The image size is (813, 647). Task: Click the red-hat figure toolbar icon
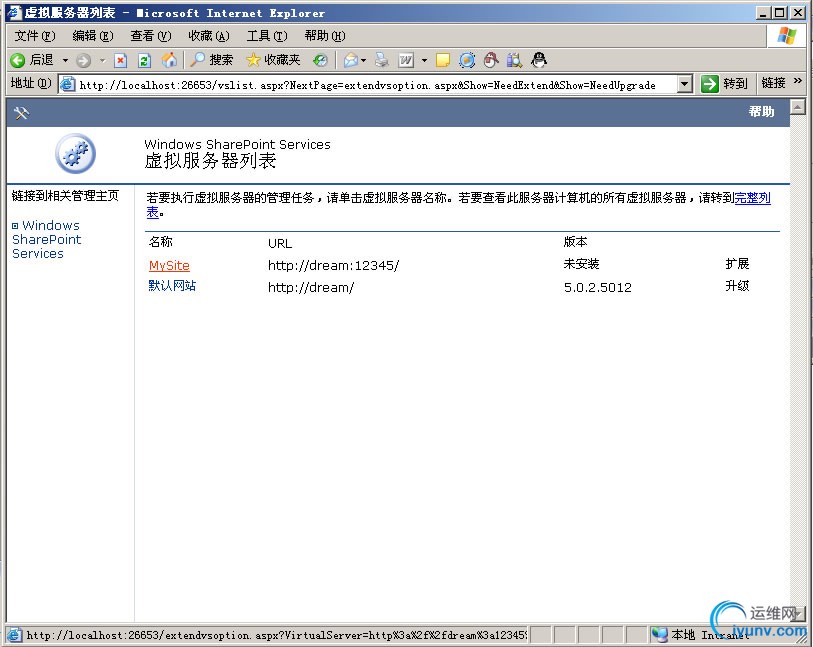pos(490,60)
